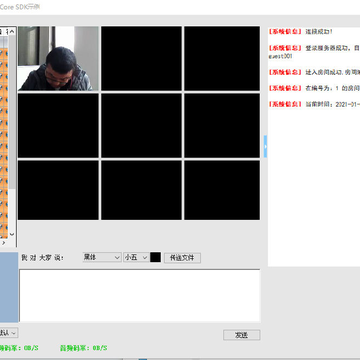This screenshot has width=360, height=360.
Task: Click the user list scroll-up arrow
Action: coord(12,32)
